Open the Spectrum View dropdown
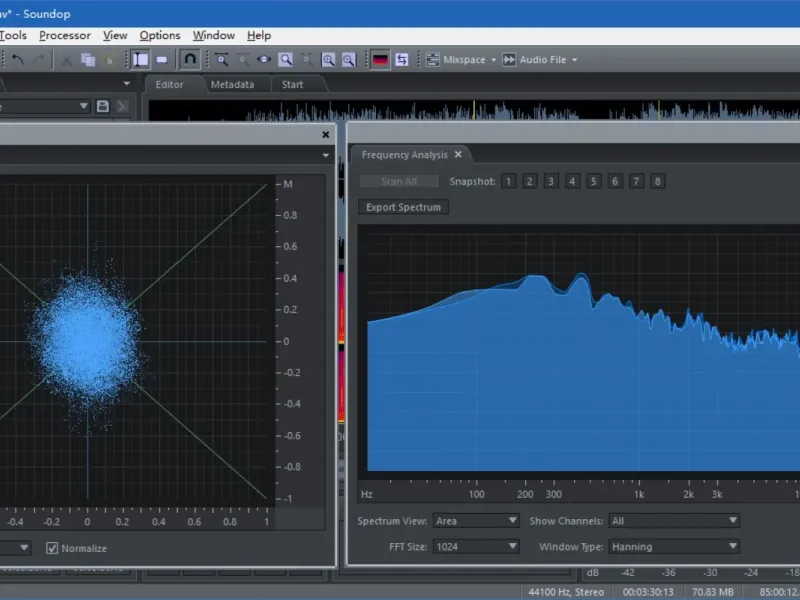 pos(476,521)
